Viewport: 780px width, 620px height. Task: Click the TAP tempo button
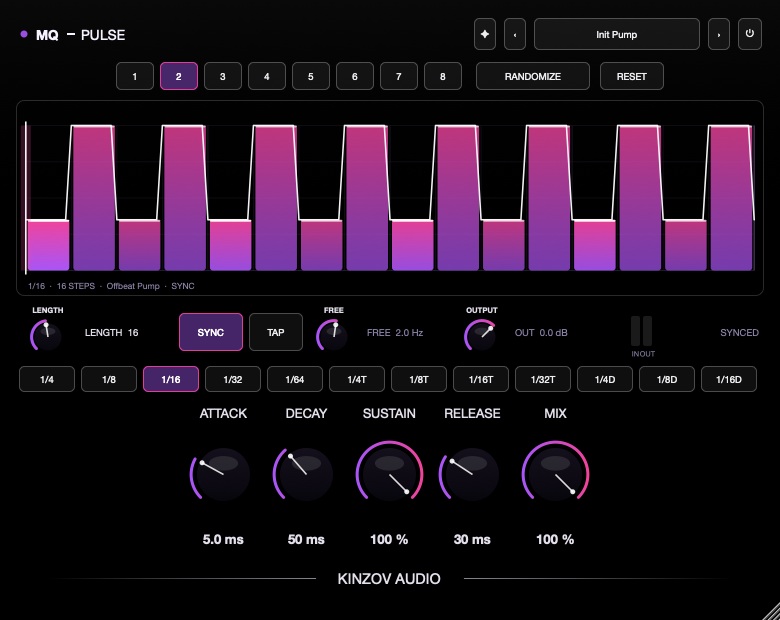pyautogui.click(x=276, y=332)
